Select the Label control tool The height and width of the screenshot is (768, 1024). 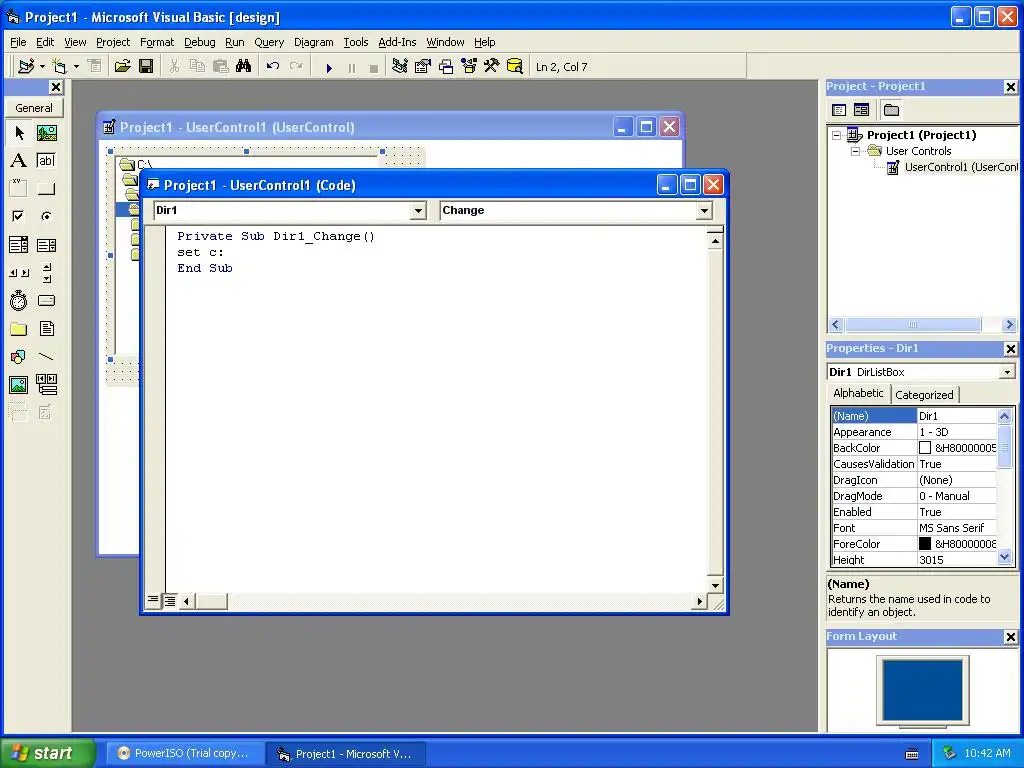tap(19, 161)
